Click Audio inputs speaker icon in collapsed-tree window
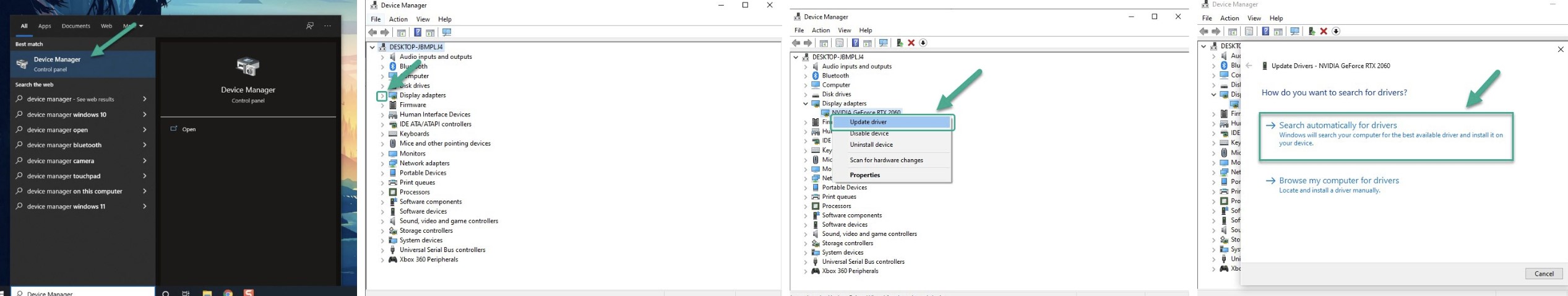This screenshot has width=1568, height=296. (x=392, y=57)
